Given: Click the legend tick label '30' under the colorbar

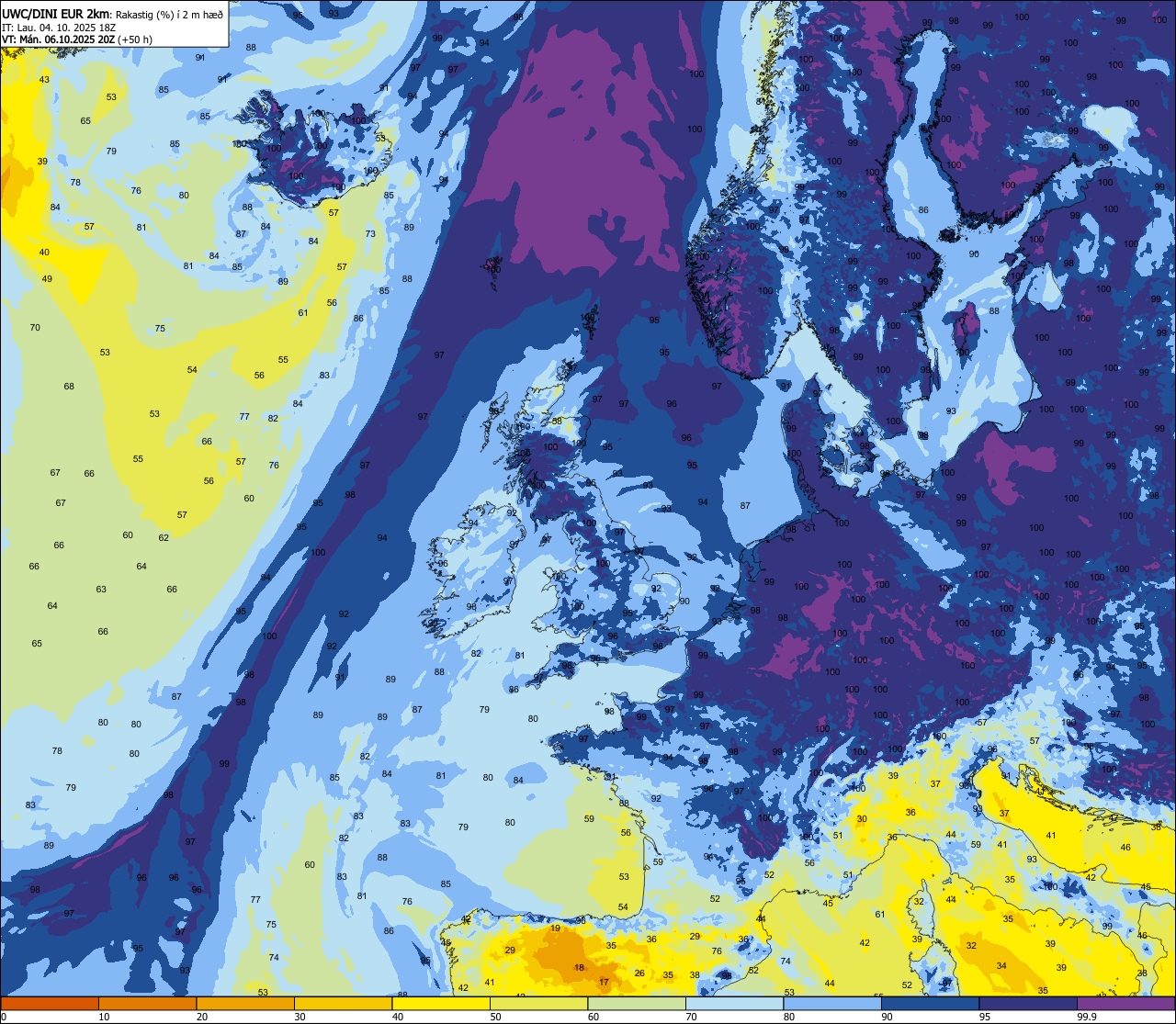Looking at the screenshot, I should click(300, 1016).
